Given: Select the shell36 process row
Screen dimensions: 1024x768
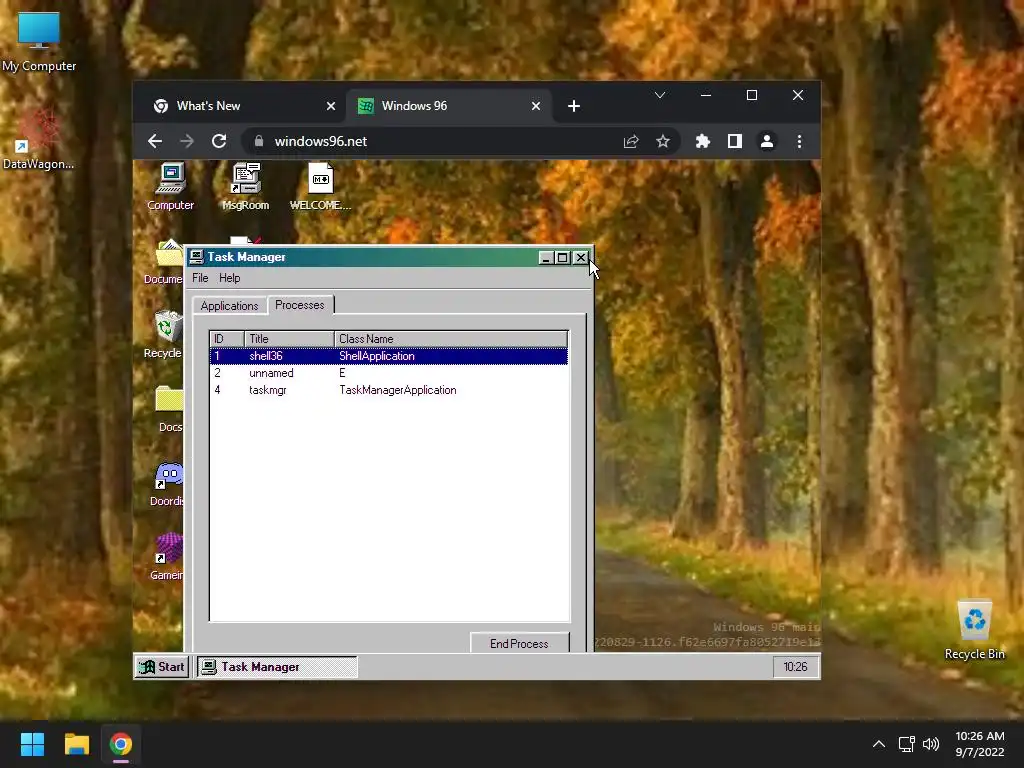Looking at the screenshot, I should pos(389,356).
